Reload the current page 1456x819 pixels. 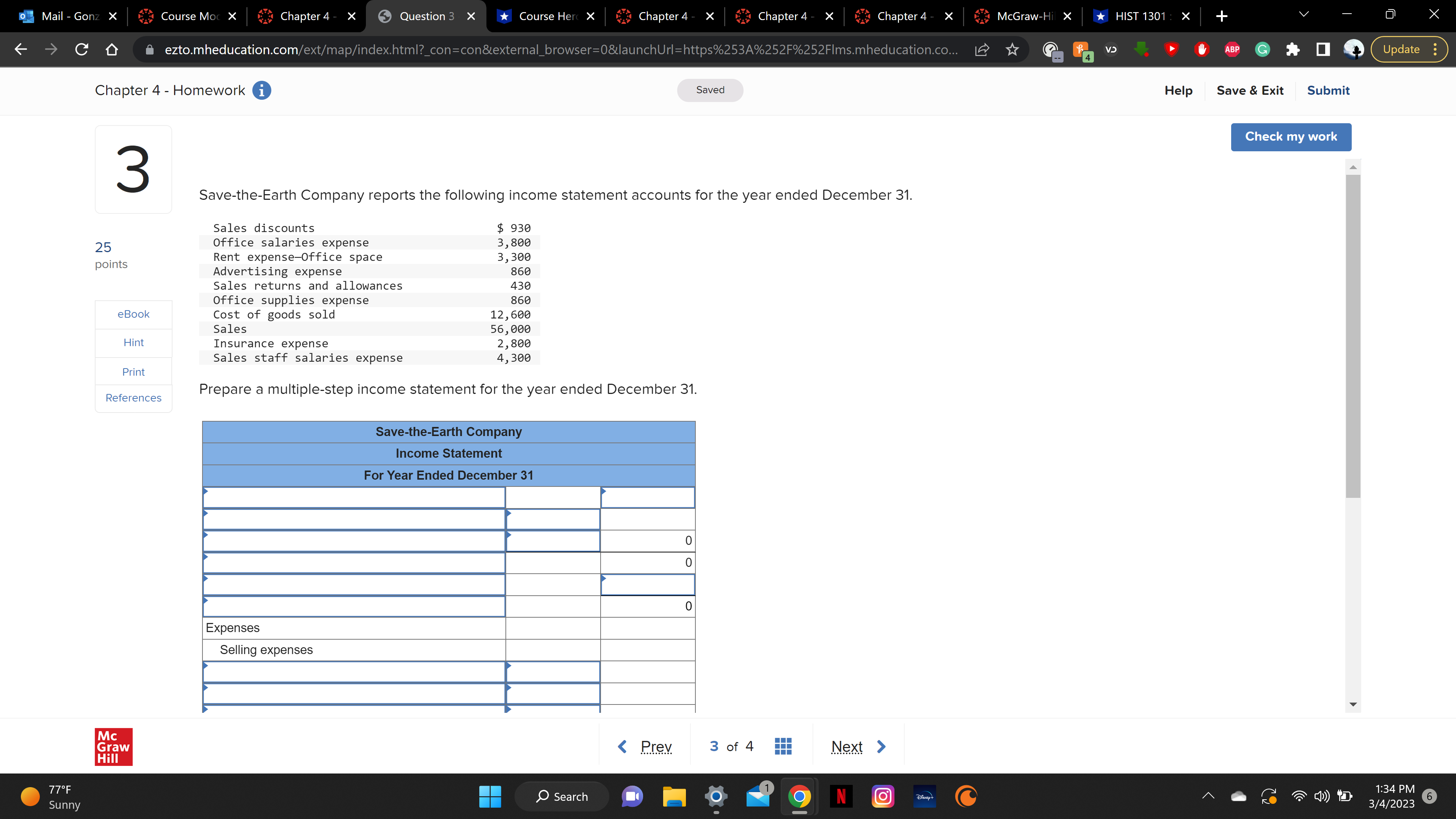click(x=82, y=50)
